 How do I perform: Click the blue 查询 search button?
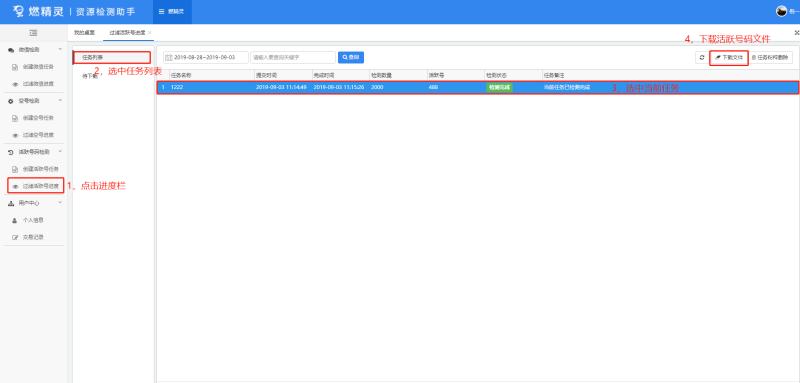point(351,58)
